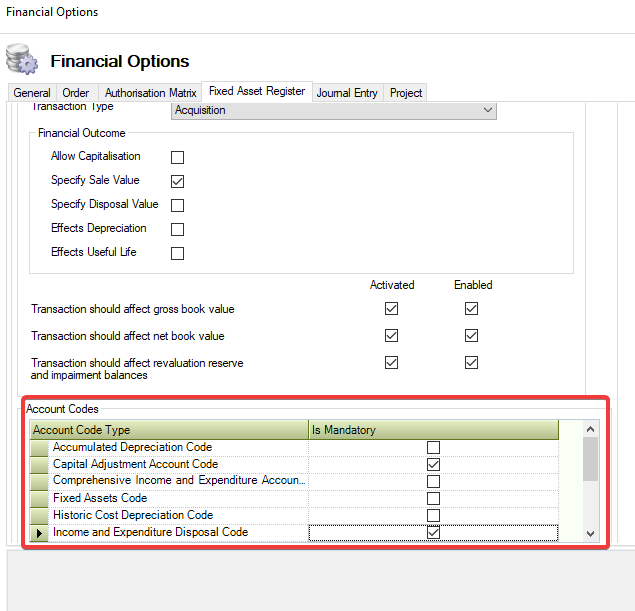Open the Authorisation Matrix tab
635x611 pixels.
[x=150, y=93]
